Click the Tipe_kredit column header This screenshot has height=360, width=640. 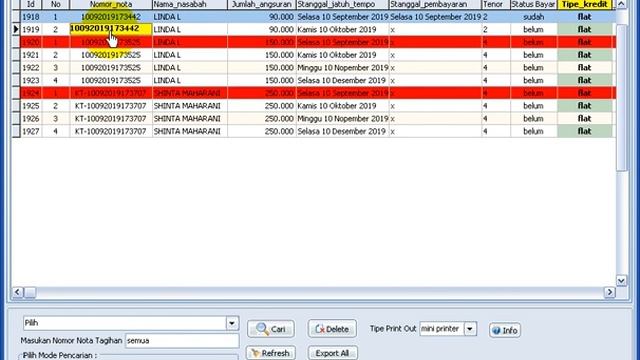[584, 4]
